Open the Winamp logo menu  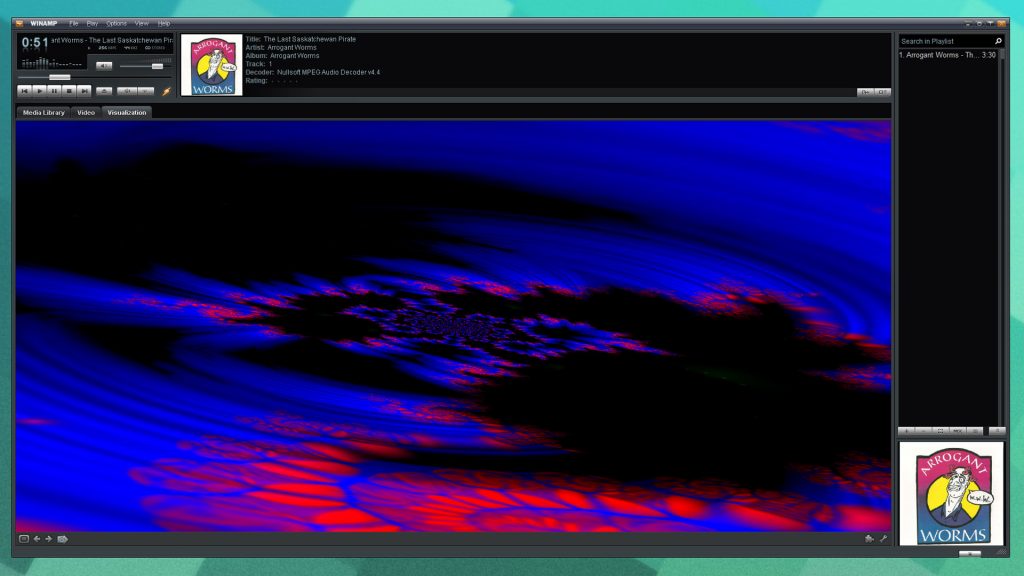click(x=21, y=21)
